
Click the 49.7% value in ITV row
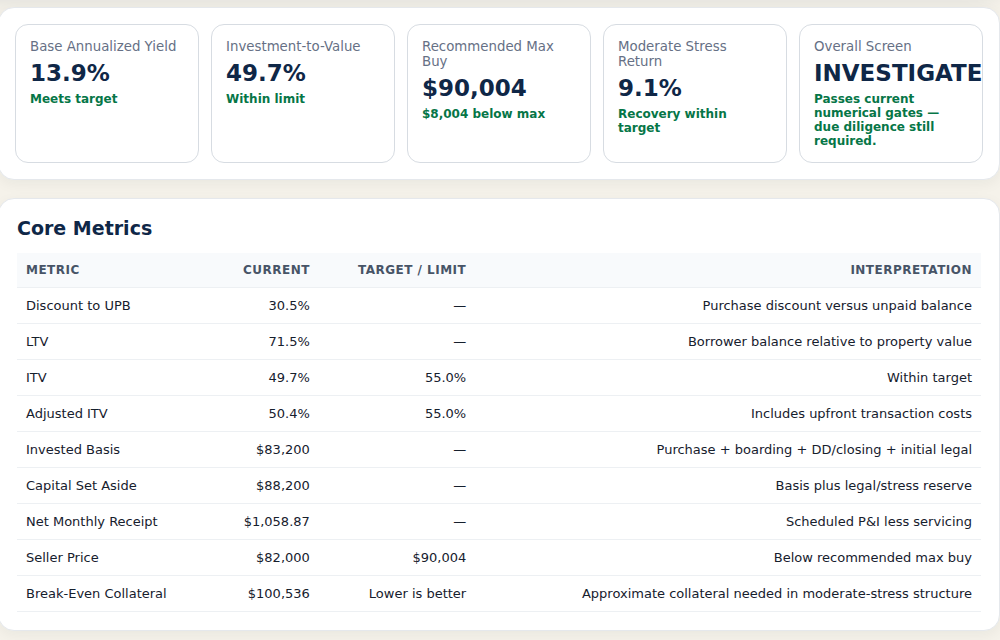point(289,378)
